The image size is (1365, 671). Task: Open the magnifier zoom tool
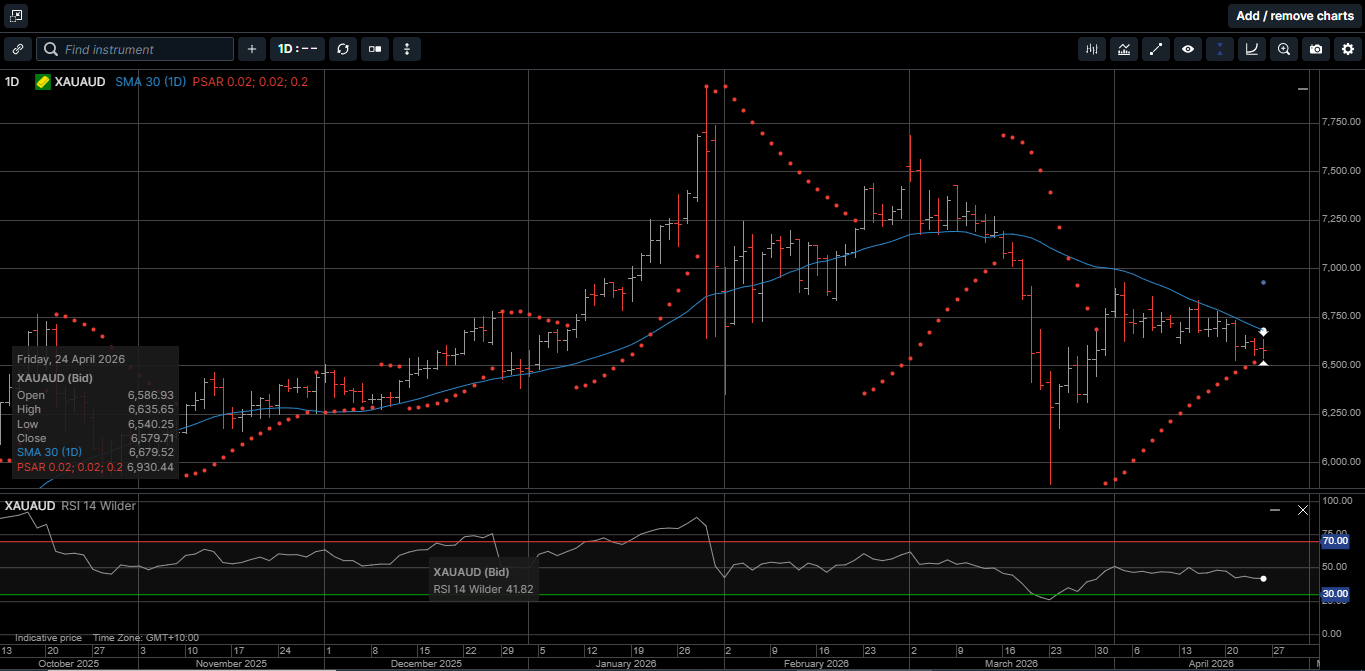coord(1284,49)
